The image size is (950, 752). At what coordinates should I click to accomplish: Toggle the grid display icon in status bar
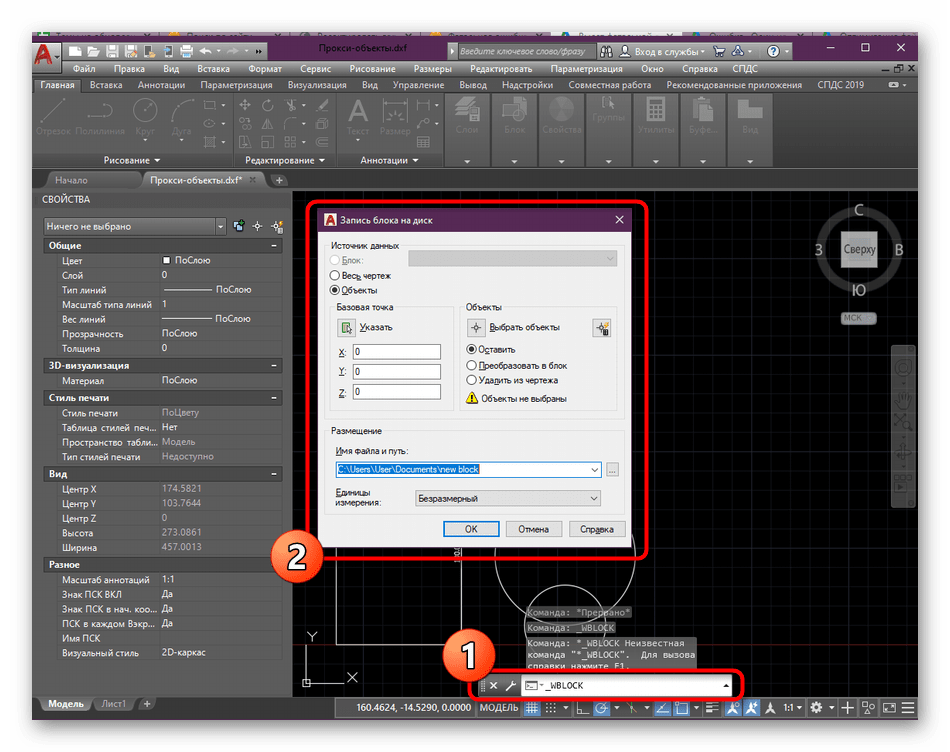tap(533, 708)
